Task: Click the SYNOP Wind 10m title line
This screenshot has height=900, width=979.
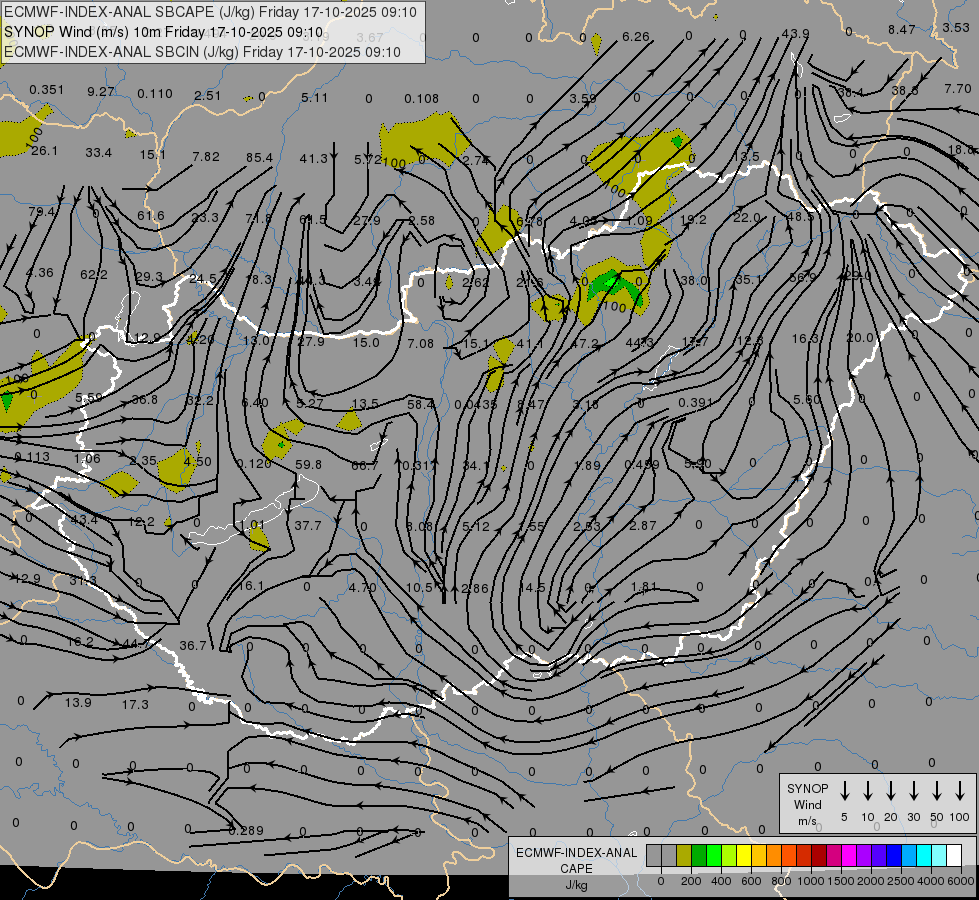Action: (x=163, y=32)
